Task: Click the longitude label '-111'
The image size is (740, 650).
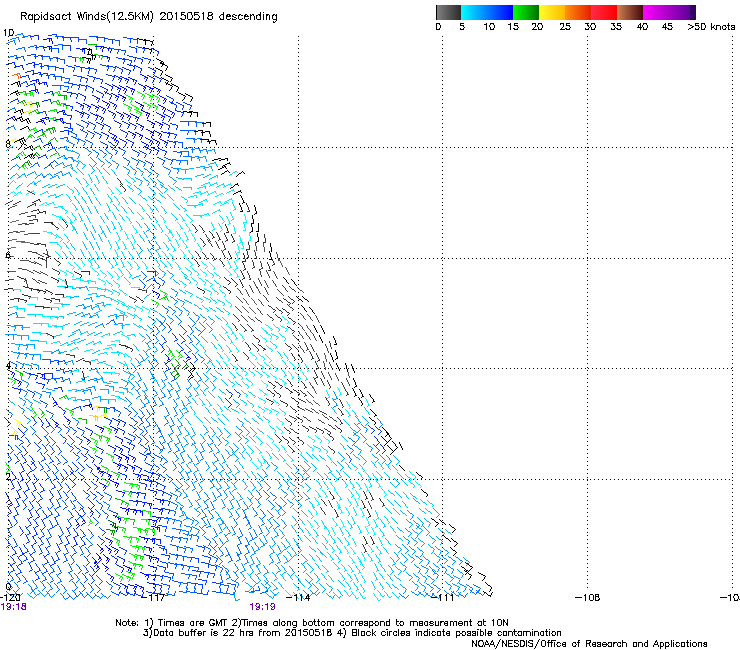Action: tap(443, 598)
